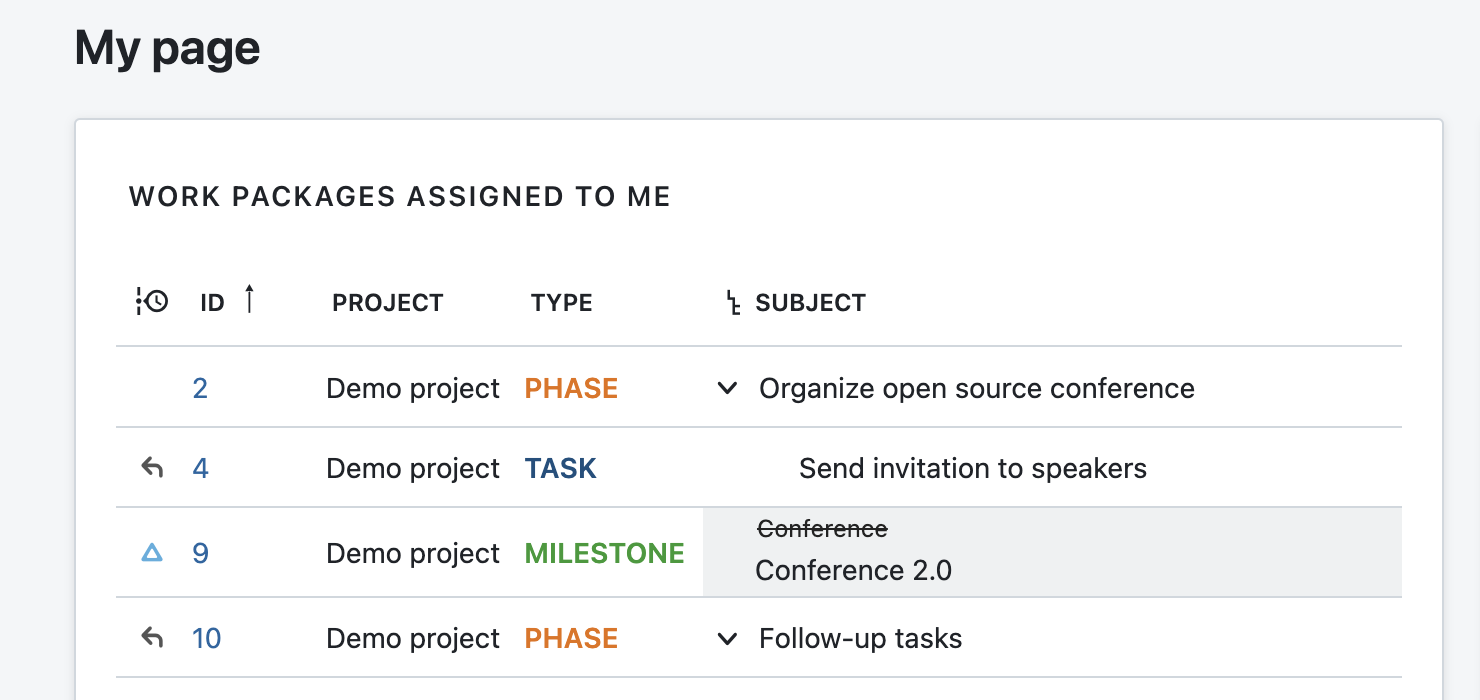
Task: Click the ascending sort arrow on the ID column
Action: tap(250, 299)
